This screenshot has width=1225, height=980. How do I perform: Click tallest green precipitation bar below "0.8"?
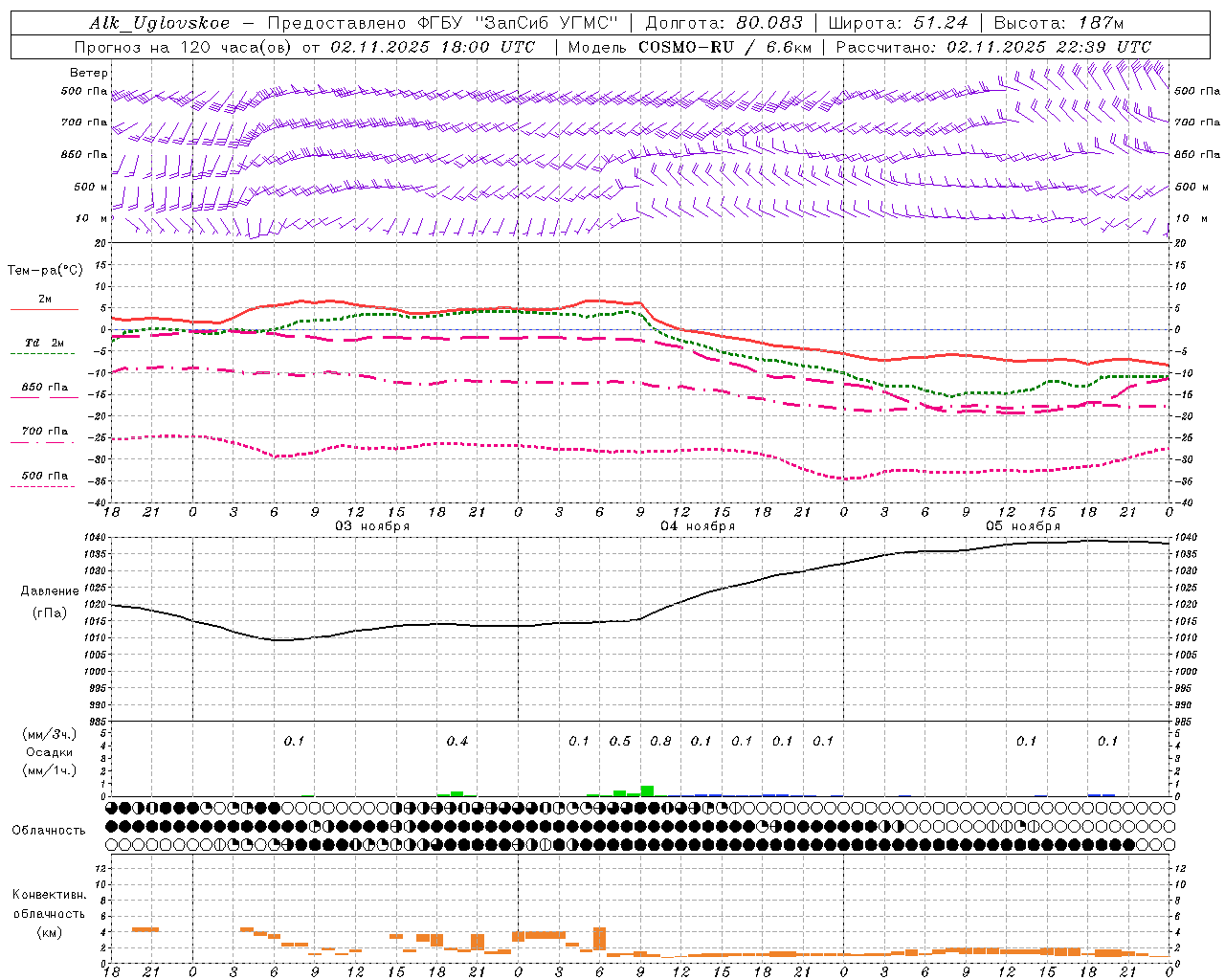[647, 791]
